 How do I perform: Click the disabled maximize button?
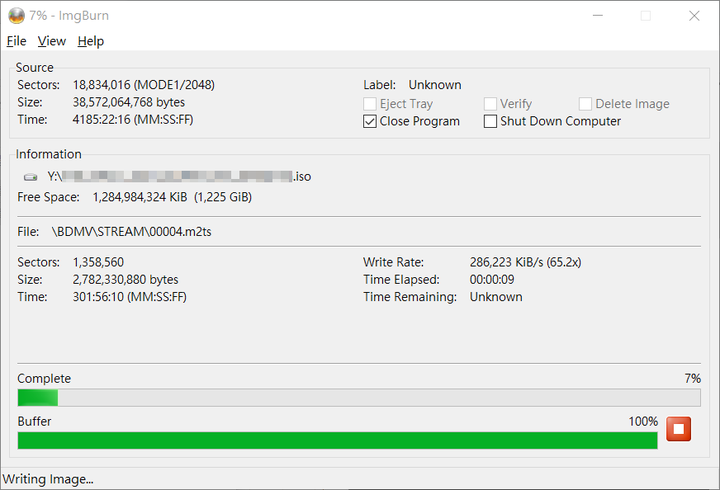pos(646,16)
